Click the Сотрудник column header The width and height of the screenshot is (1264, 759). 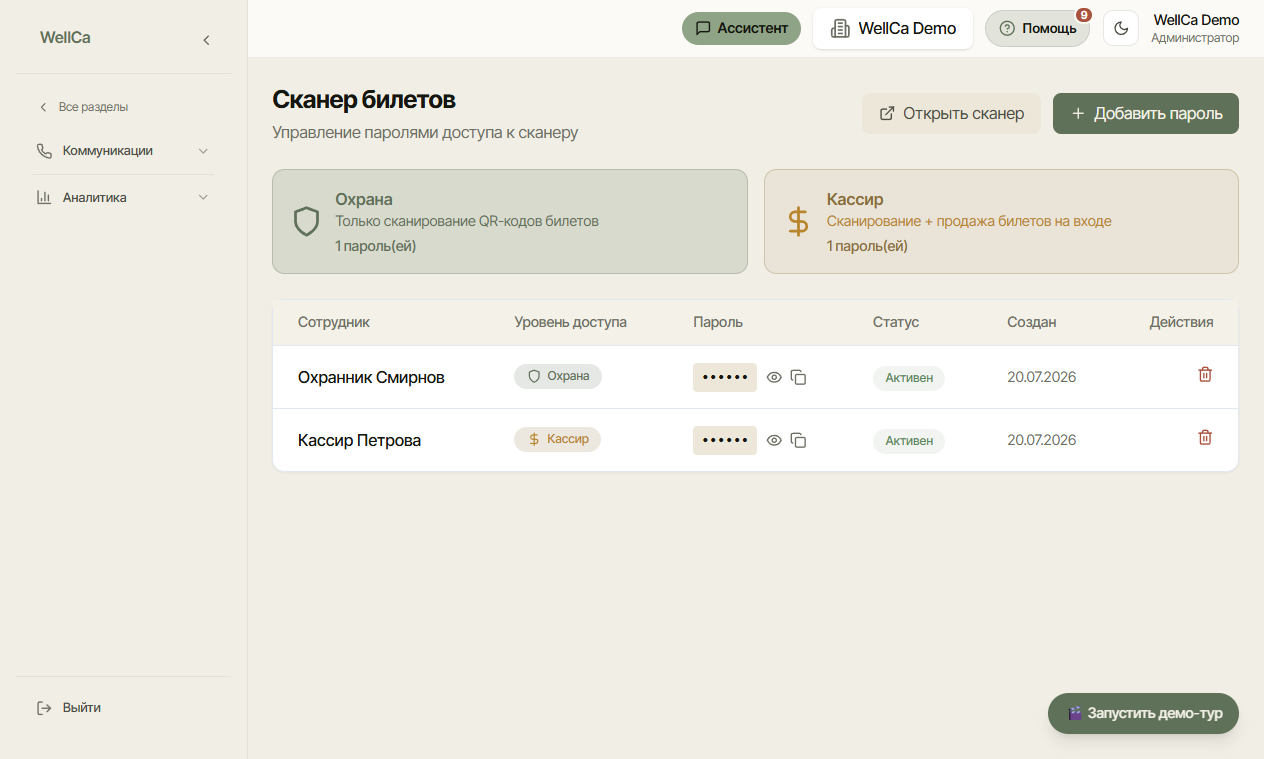[x=334, y=322]
